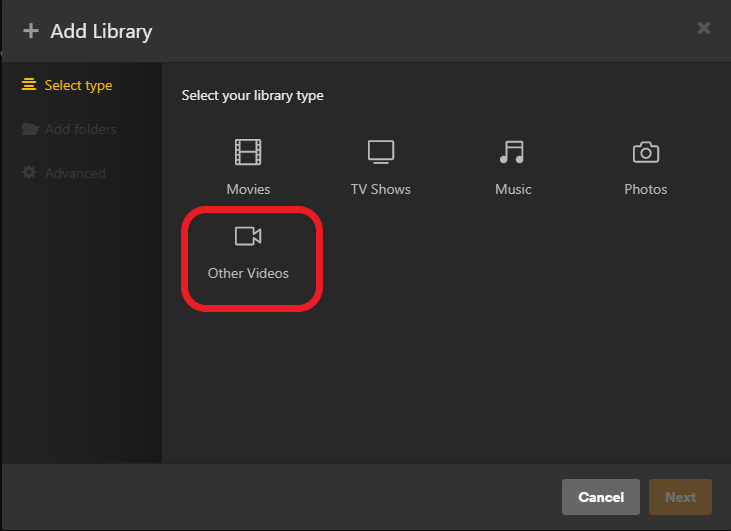Click the TV Shows label

381,189
